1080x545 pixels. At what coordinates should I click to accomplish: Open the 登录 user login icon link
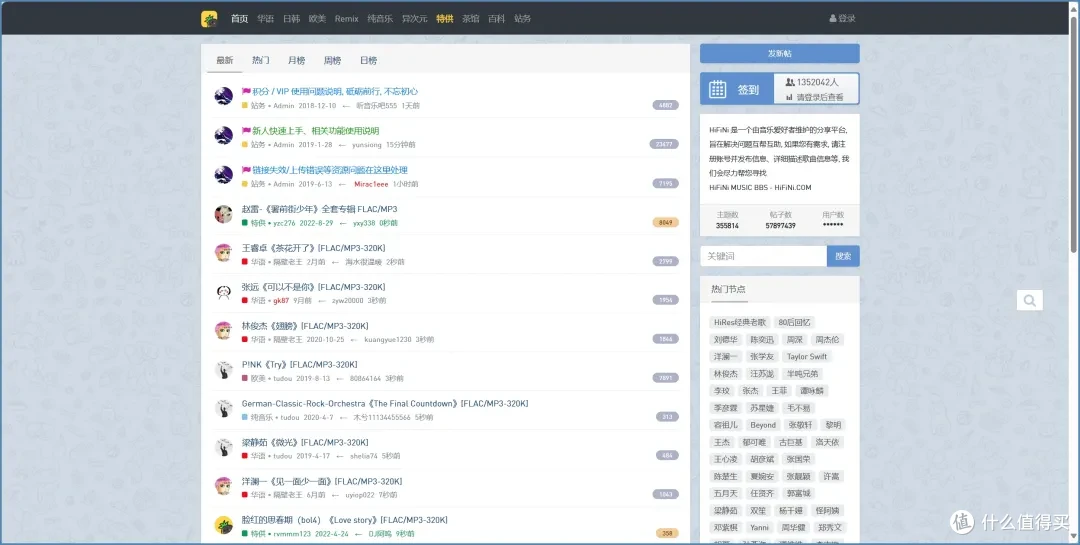[842, 19]
